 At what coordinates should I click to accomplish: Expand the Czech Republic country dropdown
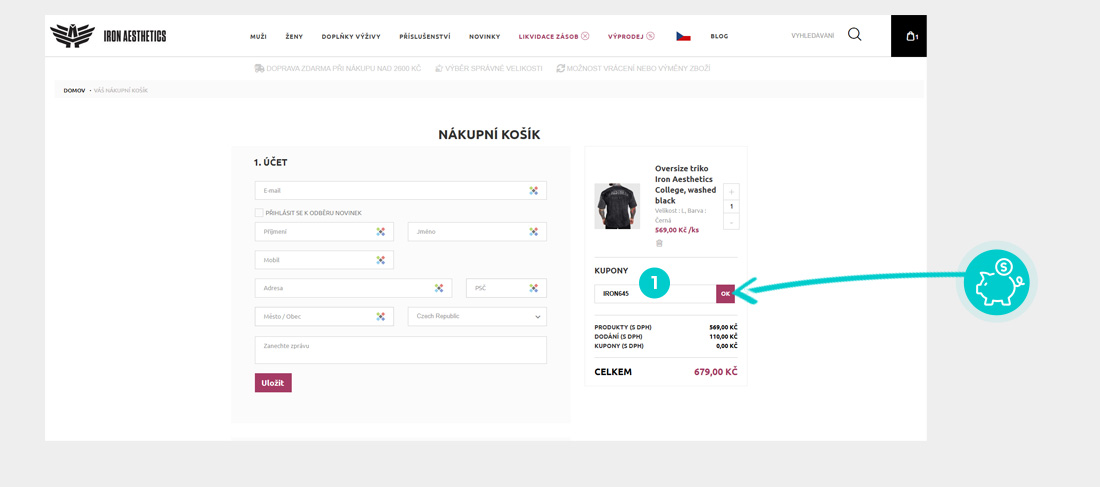click(x=477, y=316)
